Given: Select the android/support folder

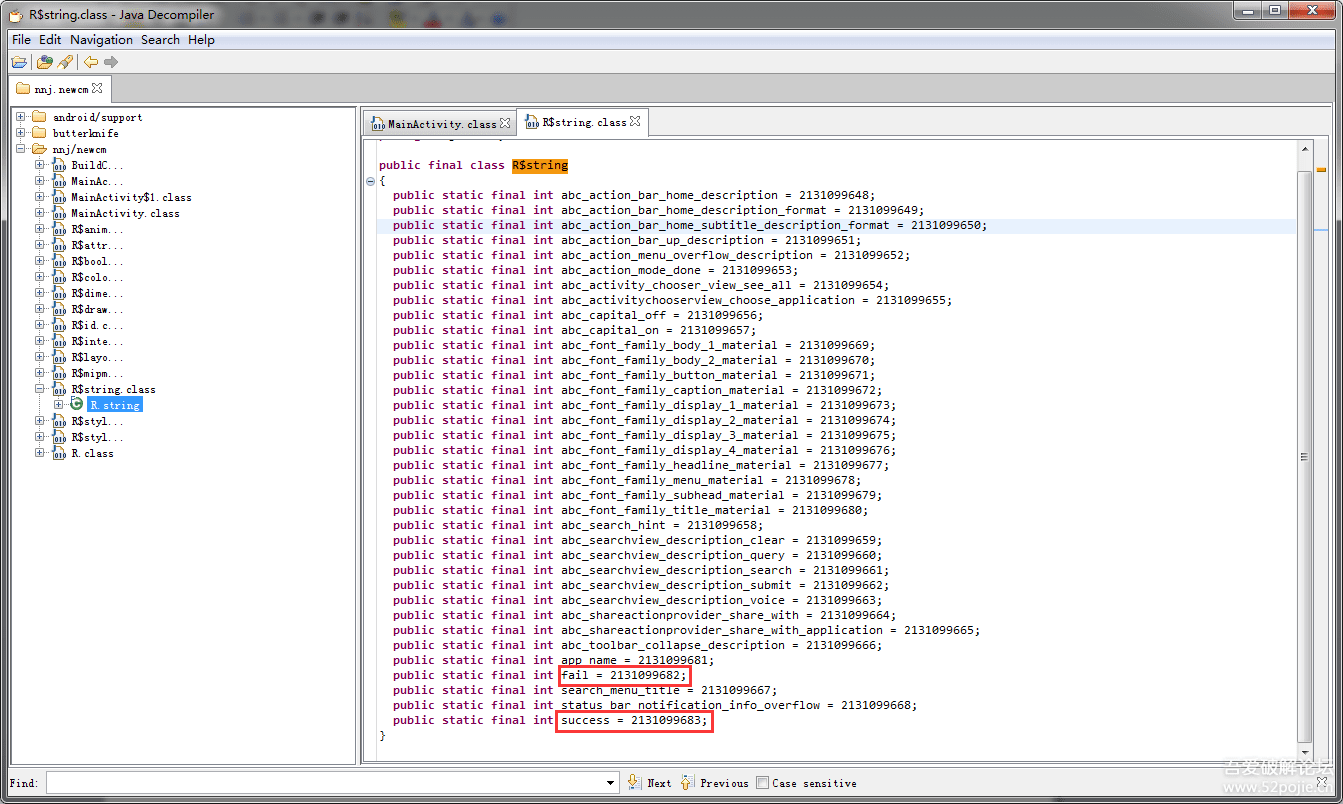Looking at the screenshot, I should click(97, 117).
